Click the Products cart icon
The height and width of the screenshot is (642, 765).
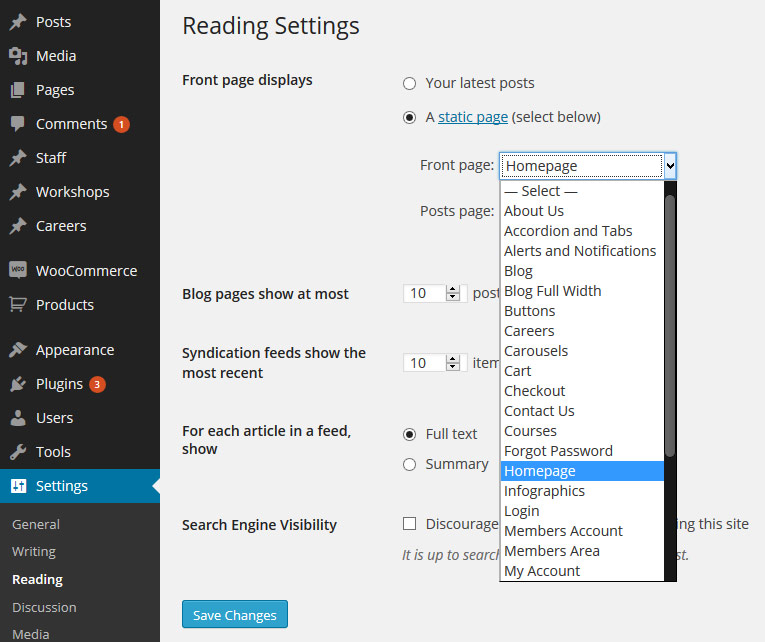point(18,304)
